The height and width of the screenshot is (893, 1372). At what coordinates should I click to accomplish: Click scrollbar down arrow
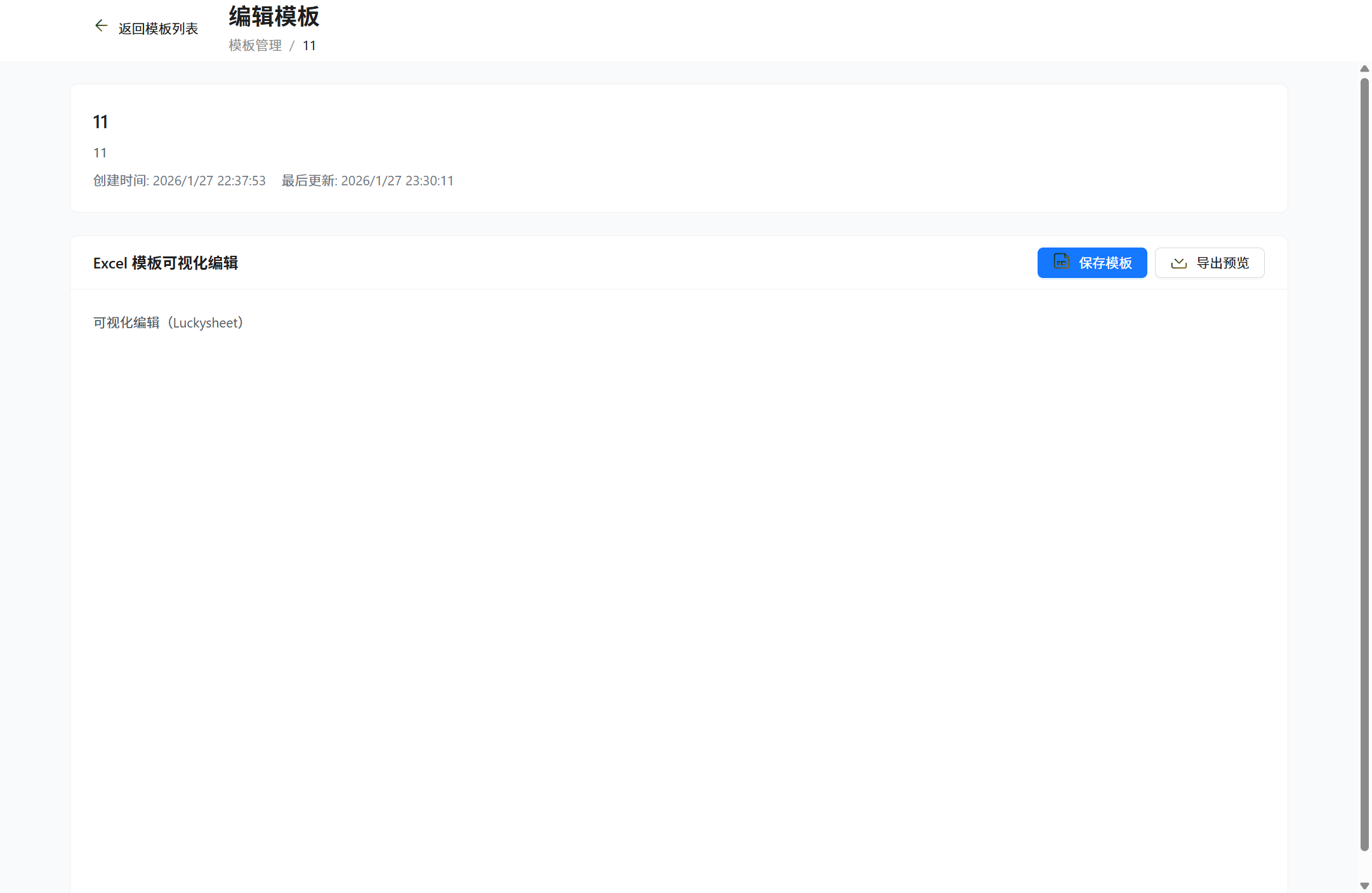coord(1364,886)
